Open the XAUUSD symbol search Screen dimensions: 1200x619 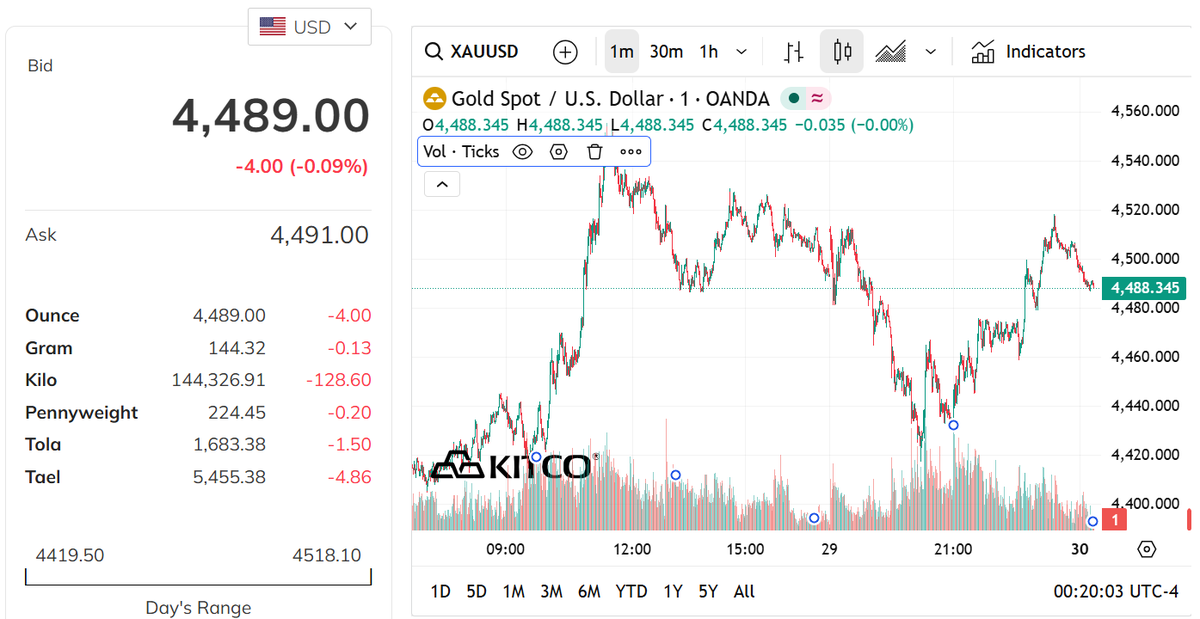pos(472,52)
